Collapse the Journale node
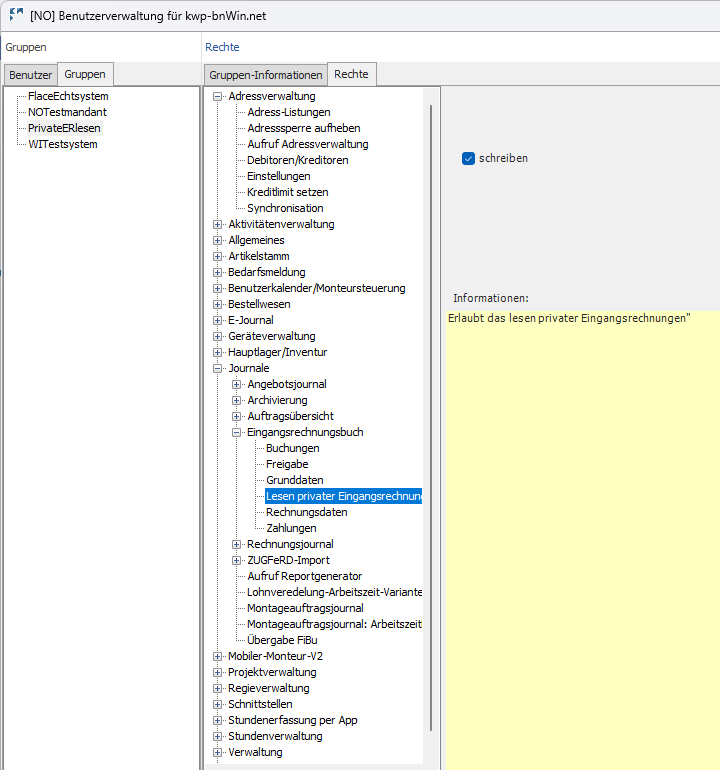The image size is (720, 770). click(x=217, y=369)
